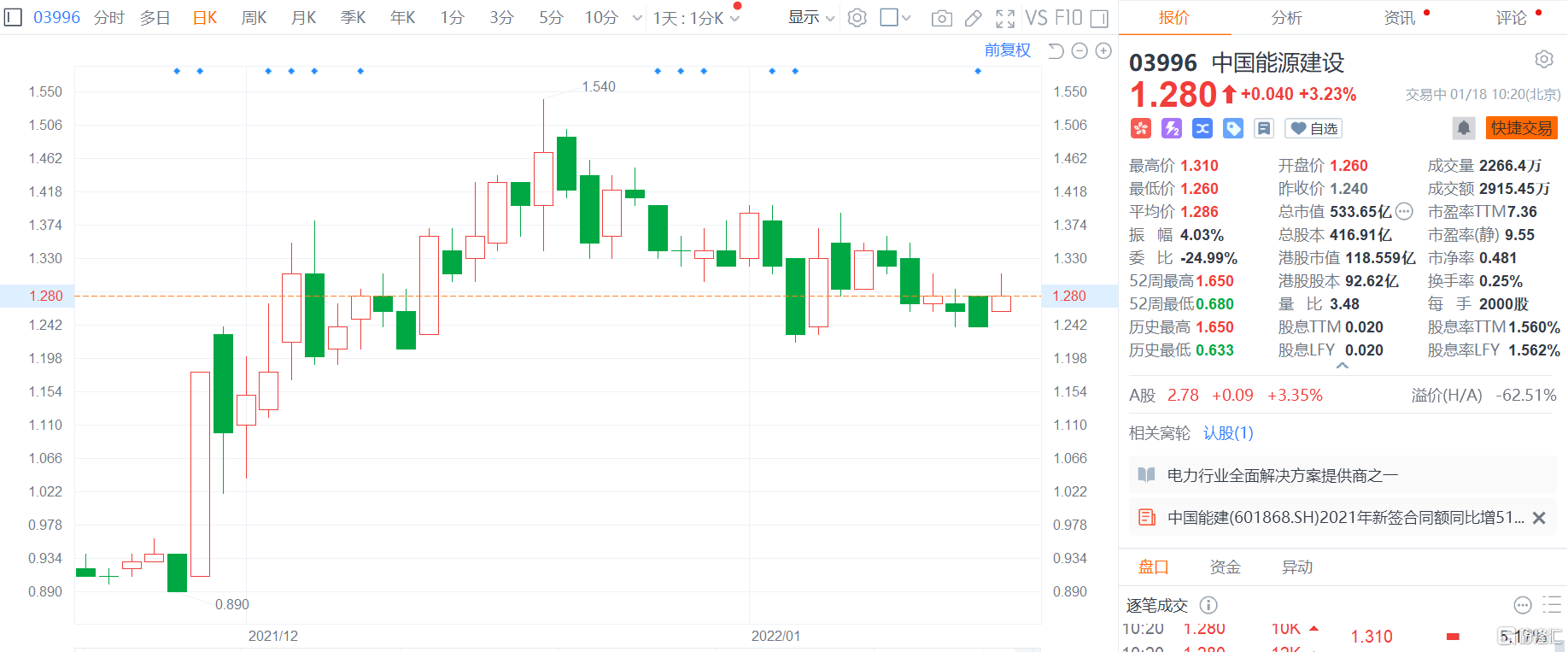Switch to the 周K weekly chart
This screenshot has width=1568, height=652.
coord(254,18)
